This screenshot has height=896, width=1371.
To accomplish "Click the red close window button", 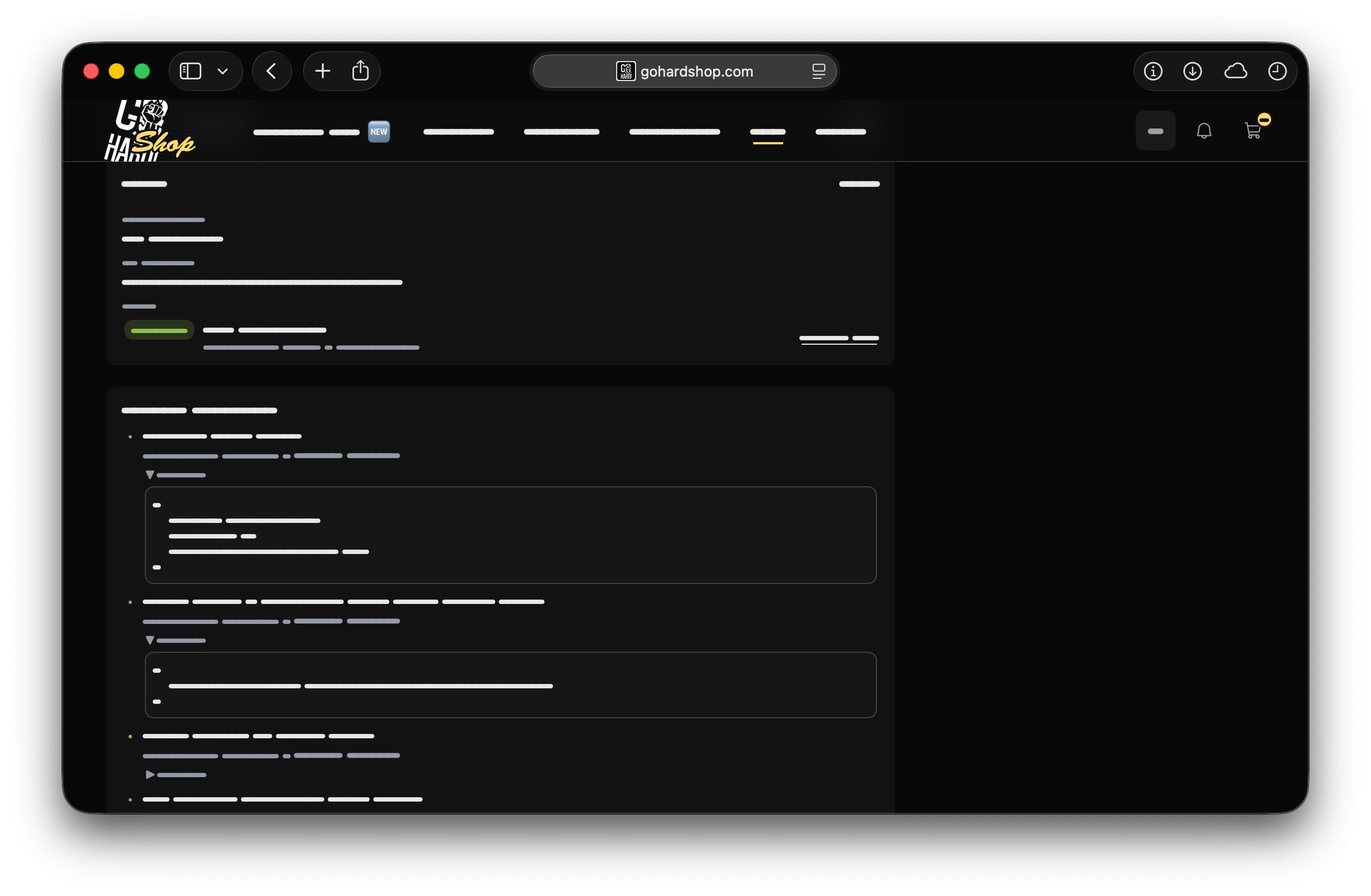I will [91, 72].
